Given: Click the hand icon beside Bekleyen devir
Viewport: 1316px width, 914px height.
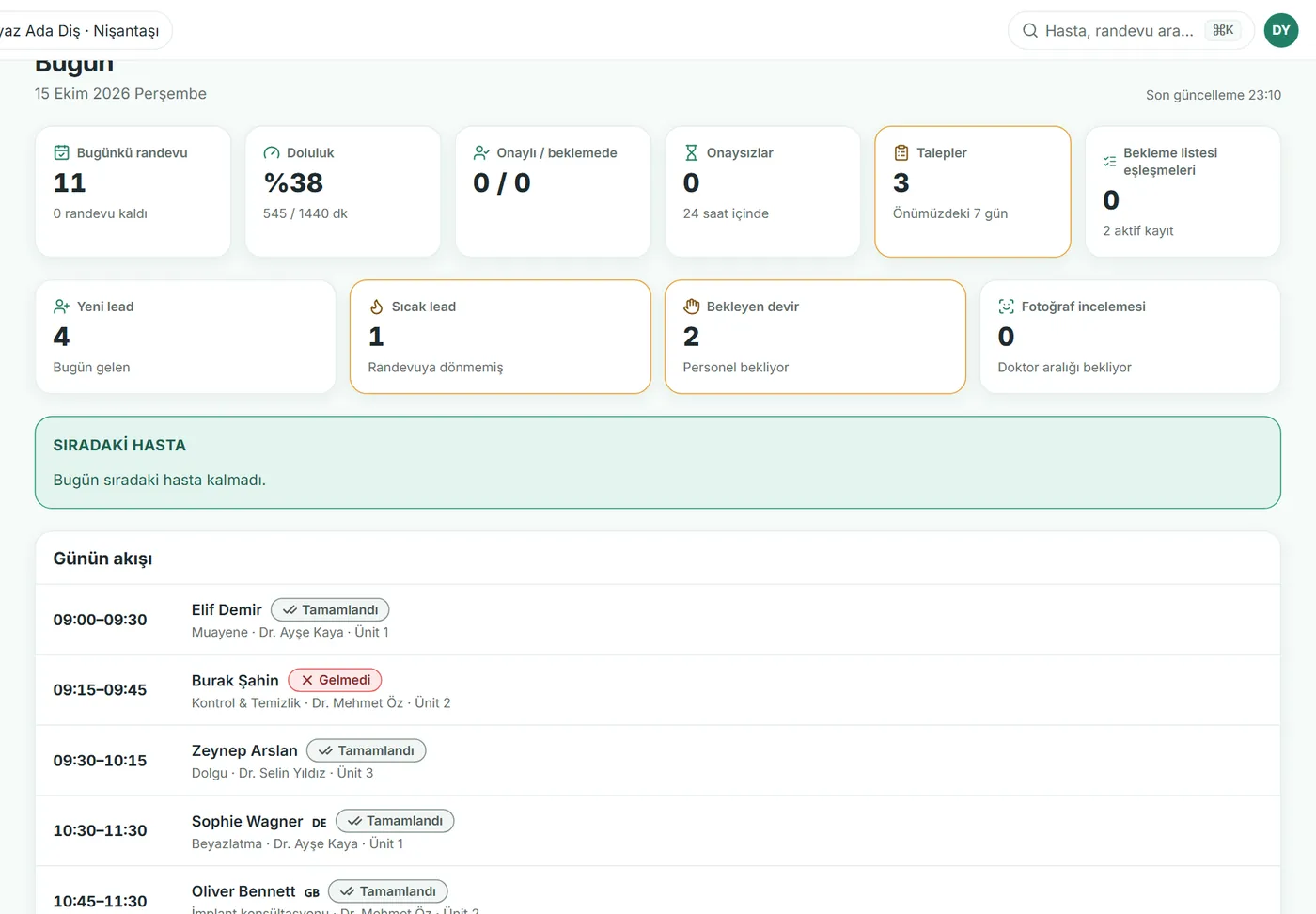Looking at the screenshot, I should [x=691, y=307].
